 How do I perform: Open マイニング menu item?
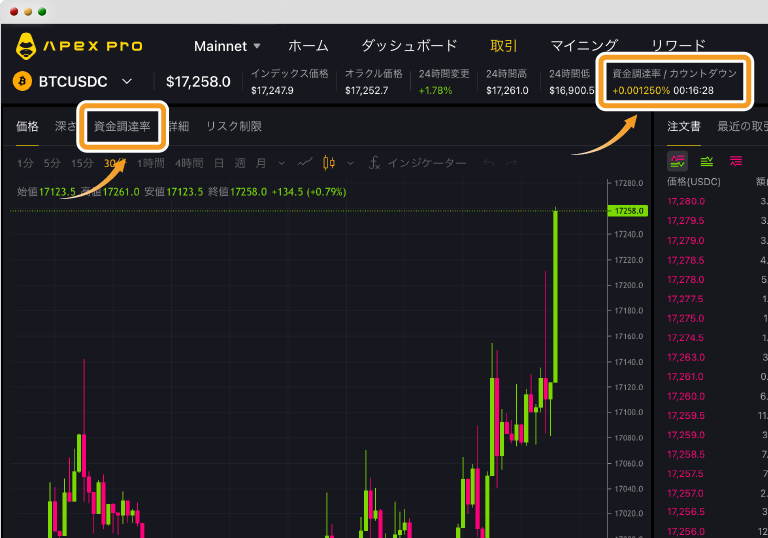tap(584, 46)
